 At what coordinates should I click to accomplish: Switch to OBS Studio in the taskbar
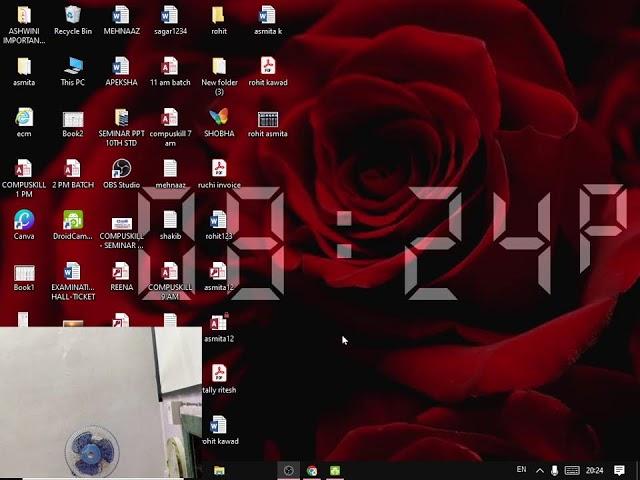click(289, 471)
